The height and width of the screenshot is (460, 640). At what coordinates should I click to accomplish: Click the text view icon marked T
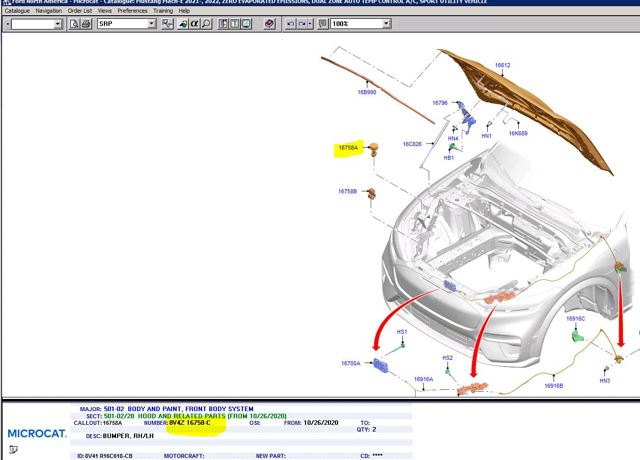pos(235,24)
